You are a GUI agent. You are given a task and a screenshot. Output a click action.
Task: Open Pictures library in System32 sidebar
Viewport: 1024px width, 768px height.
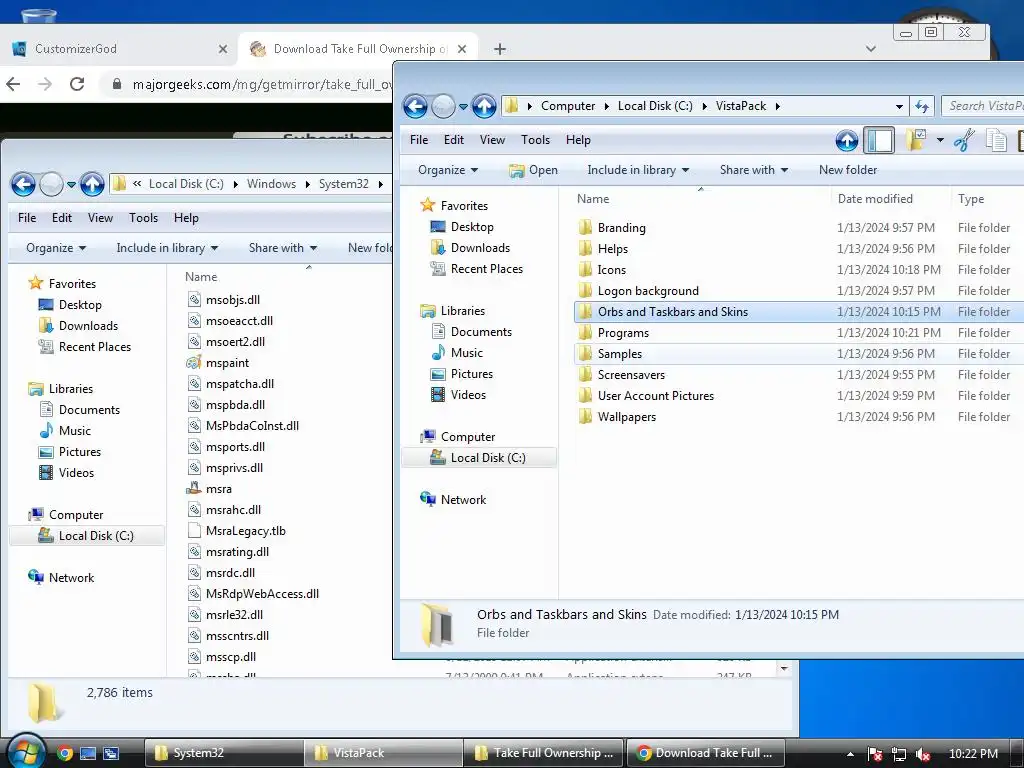(x=80, y=452)
